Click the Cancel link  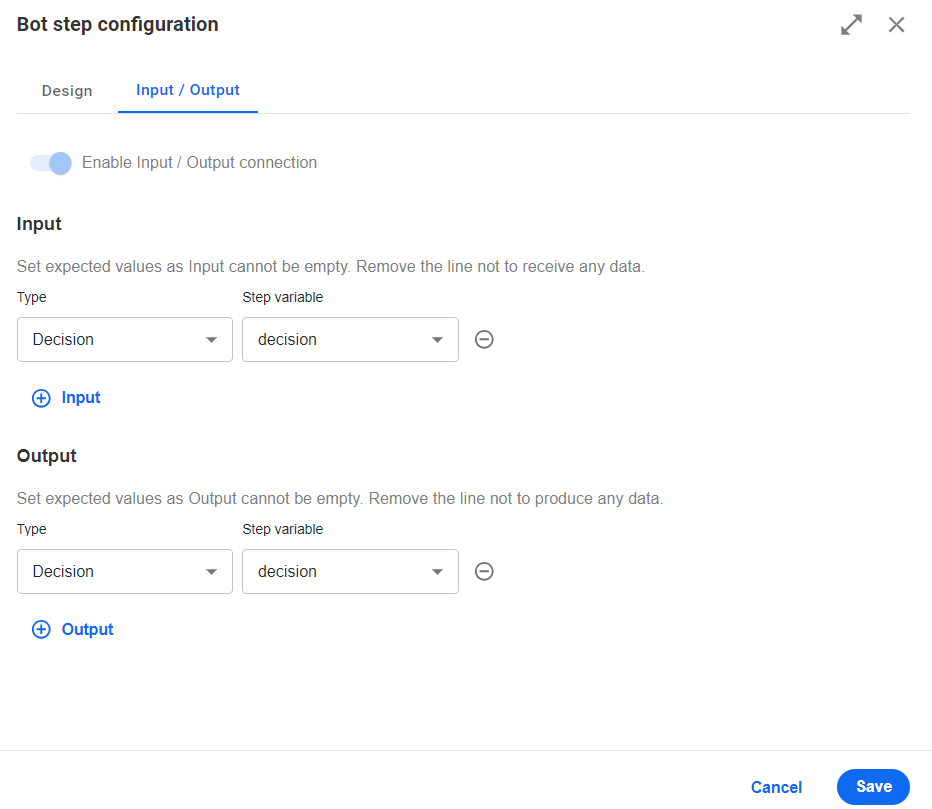coord(776,787)
